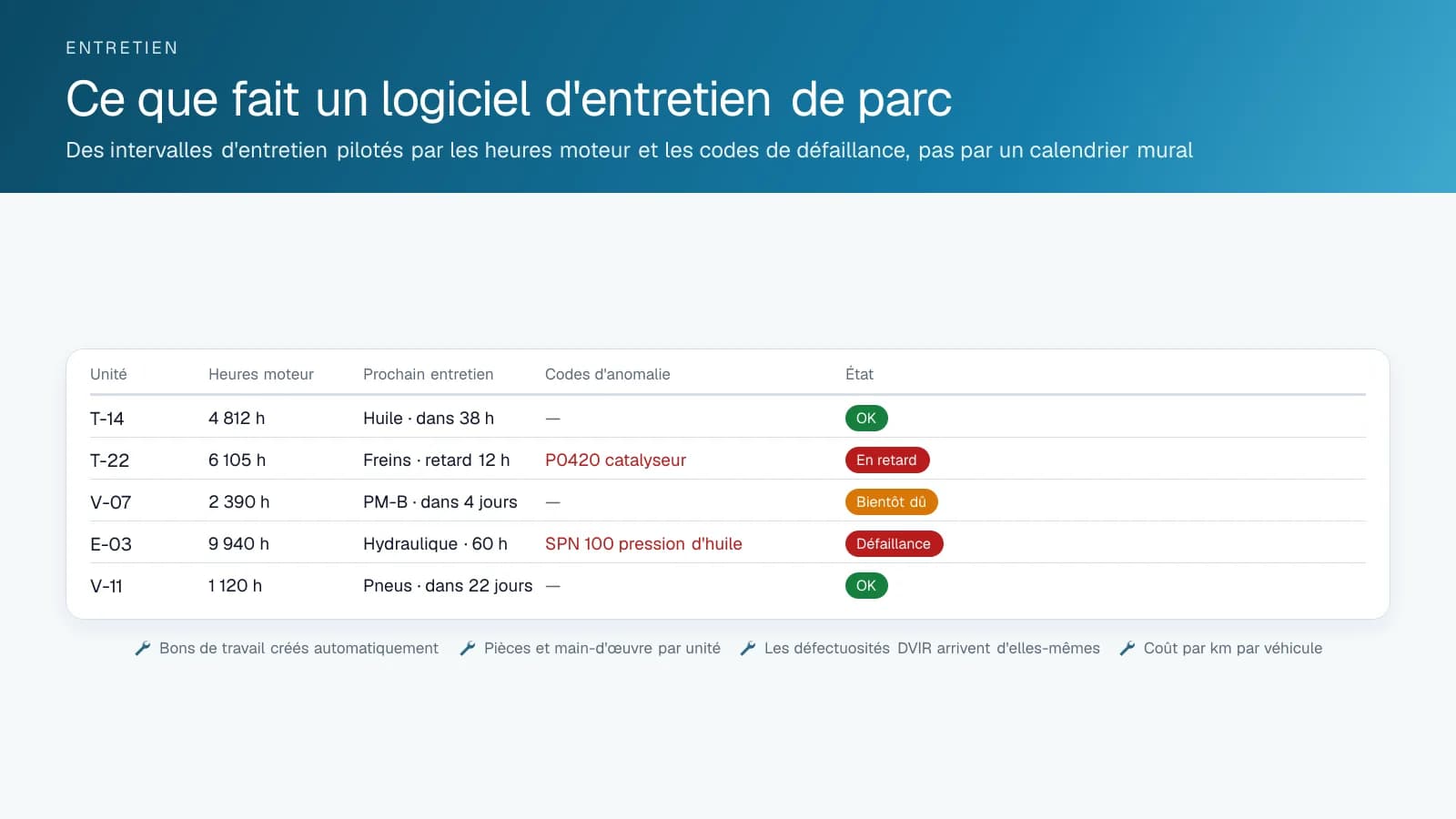Click the Codes d'anomalie column header

(x=608, y=374)
